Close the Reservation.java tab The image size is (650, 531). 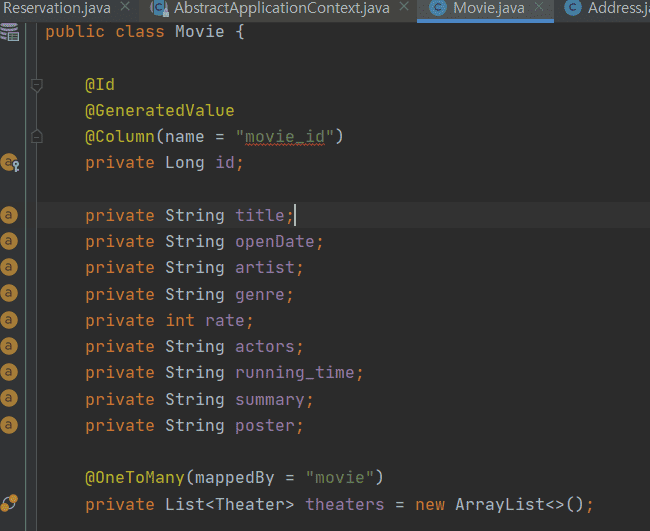tap(125, 8)
